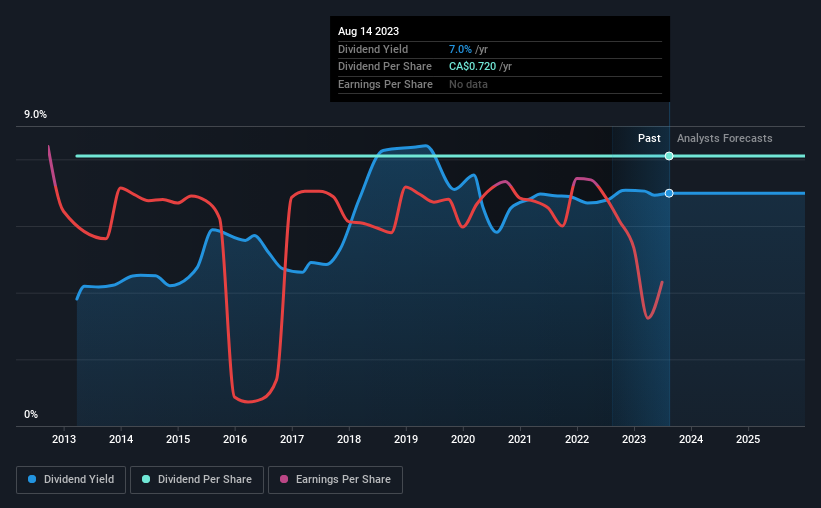The width and height of the screenshot is (821, 508).
Task: Click the 2025 x-axis label
Action: [x=748, y=439]
